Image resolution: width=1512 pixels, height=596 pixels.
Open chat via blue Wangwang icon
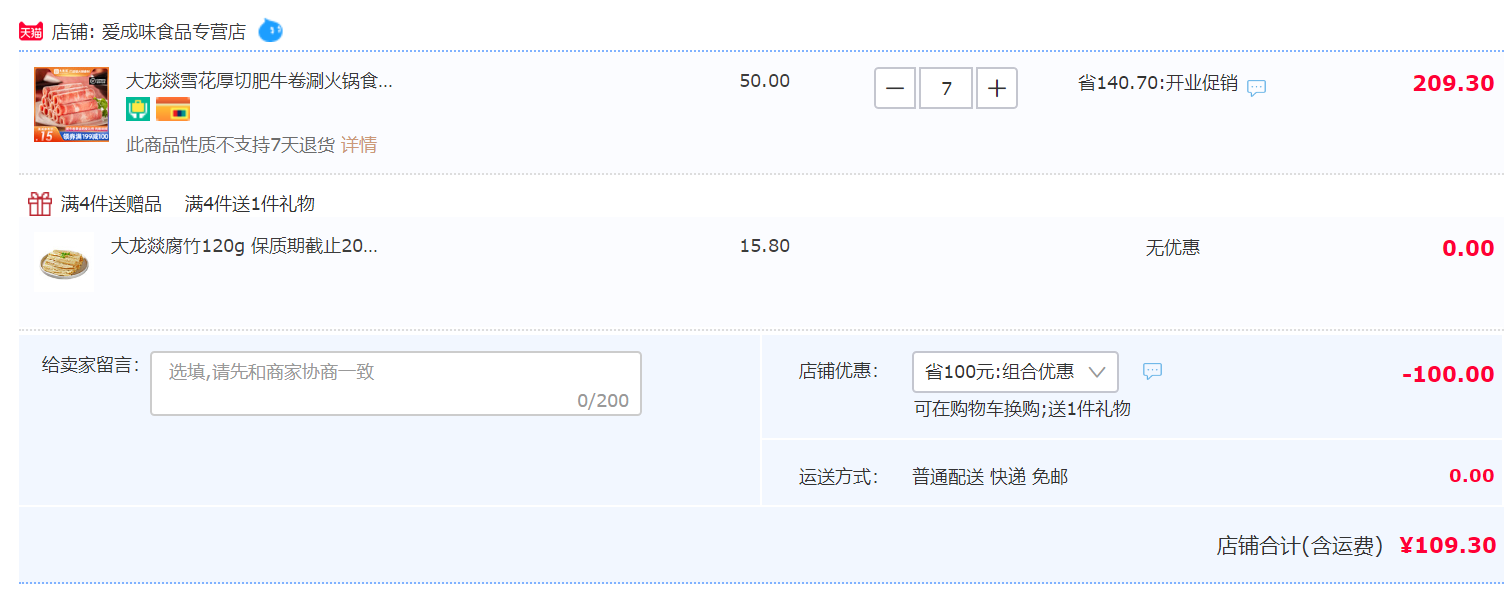point(270,31)
